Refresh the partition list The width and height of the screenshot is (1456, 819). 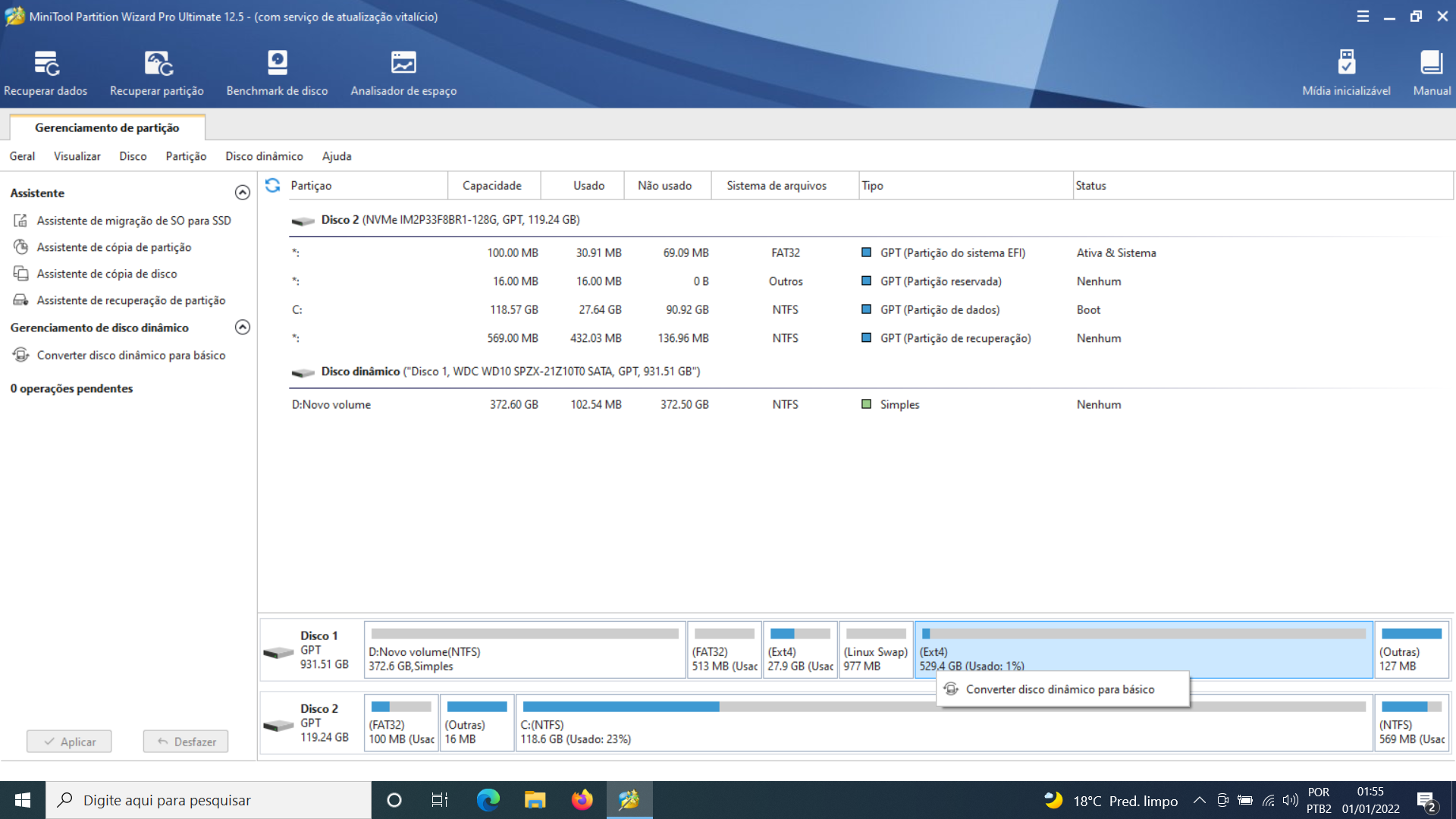(x=273, y=185)
